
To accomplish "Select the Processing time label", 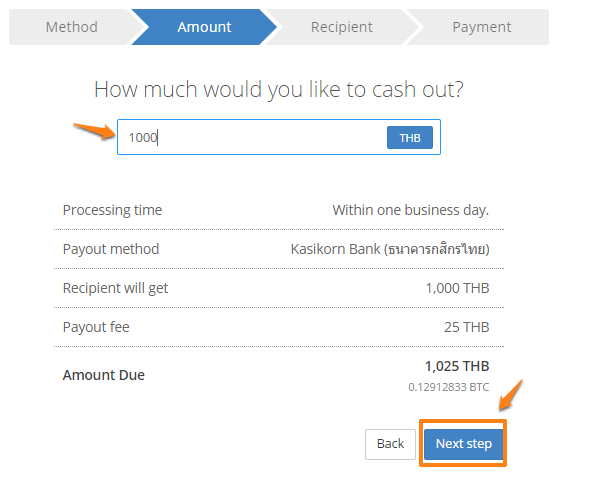I will (112, 210).
